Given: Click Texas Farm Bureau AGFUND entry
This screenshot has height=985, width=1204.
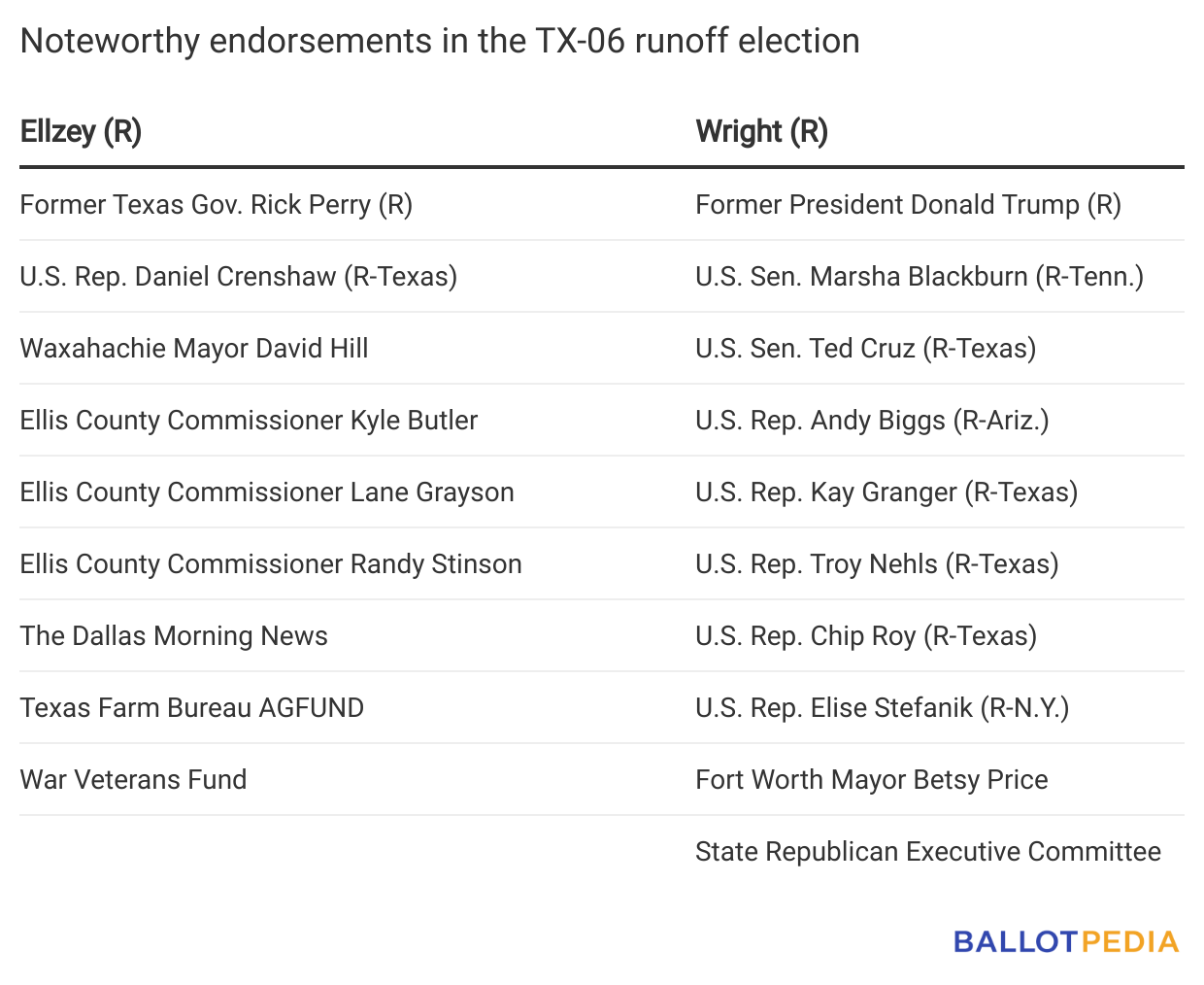Looking at the screenshot, I should pyautogui.click(x=192, y=708).
